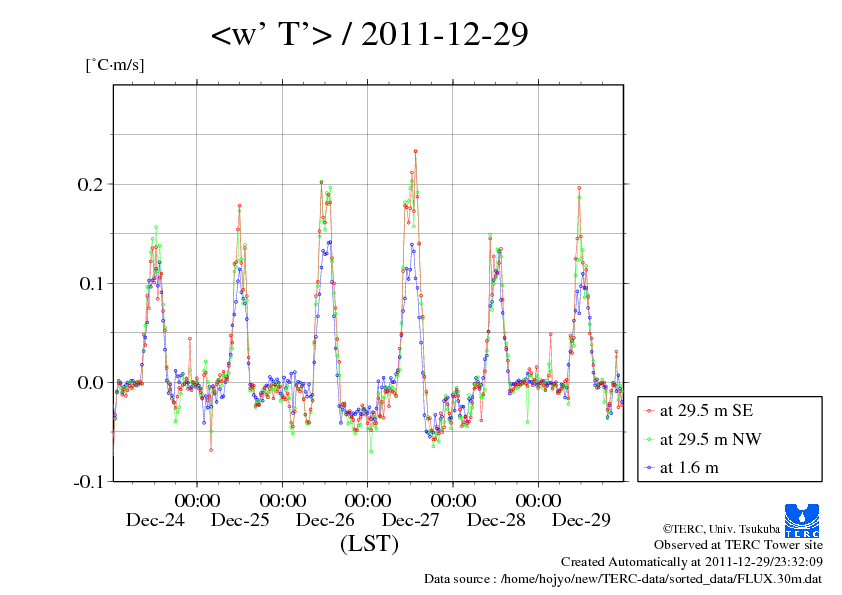Click the Dec-27 date label

click(x=410, y=520)
